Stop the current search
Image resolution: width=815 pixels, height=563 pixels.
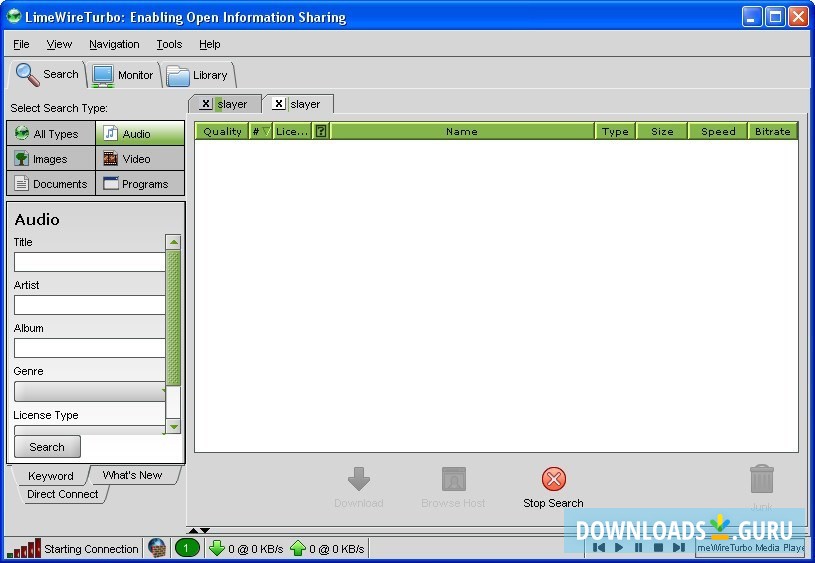pyautogui.click(x=554, y=487)
